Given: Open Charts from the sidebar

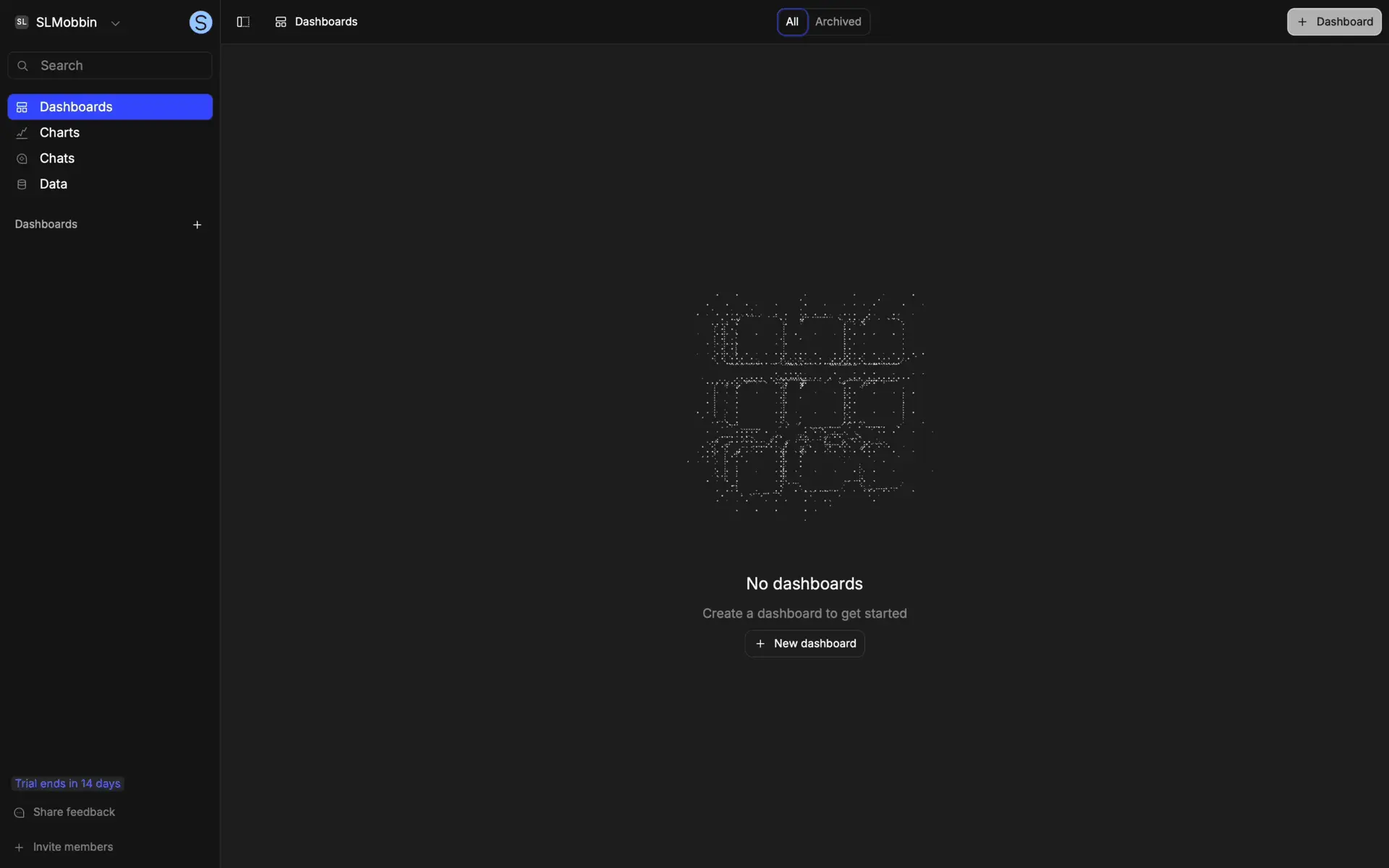Looking at the screenshot, I should point(59,132).
